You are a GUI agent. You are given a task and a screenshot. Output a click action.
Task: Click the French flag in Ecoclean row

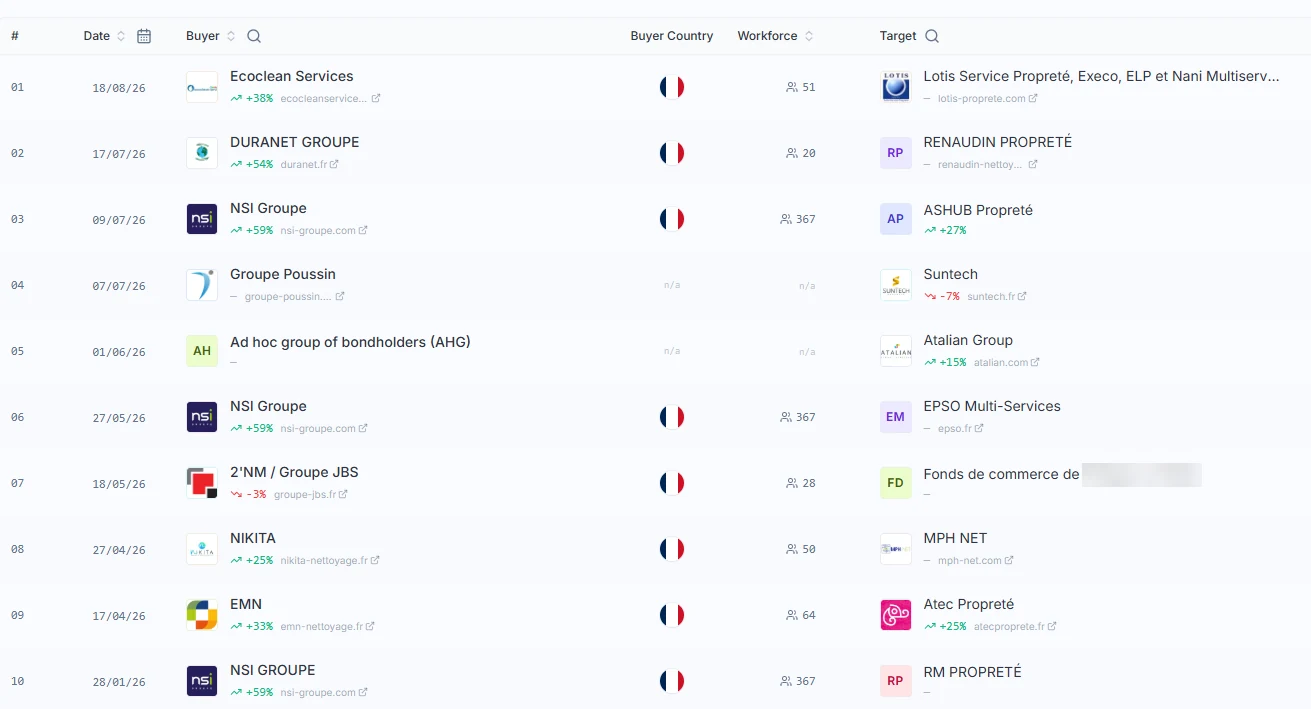(x=672, y=87)
